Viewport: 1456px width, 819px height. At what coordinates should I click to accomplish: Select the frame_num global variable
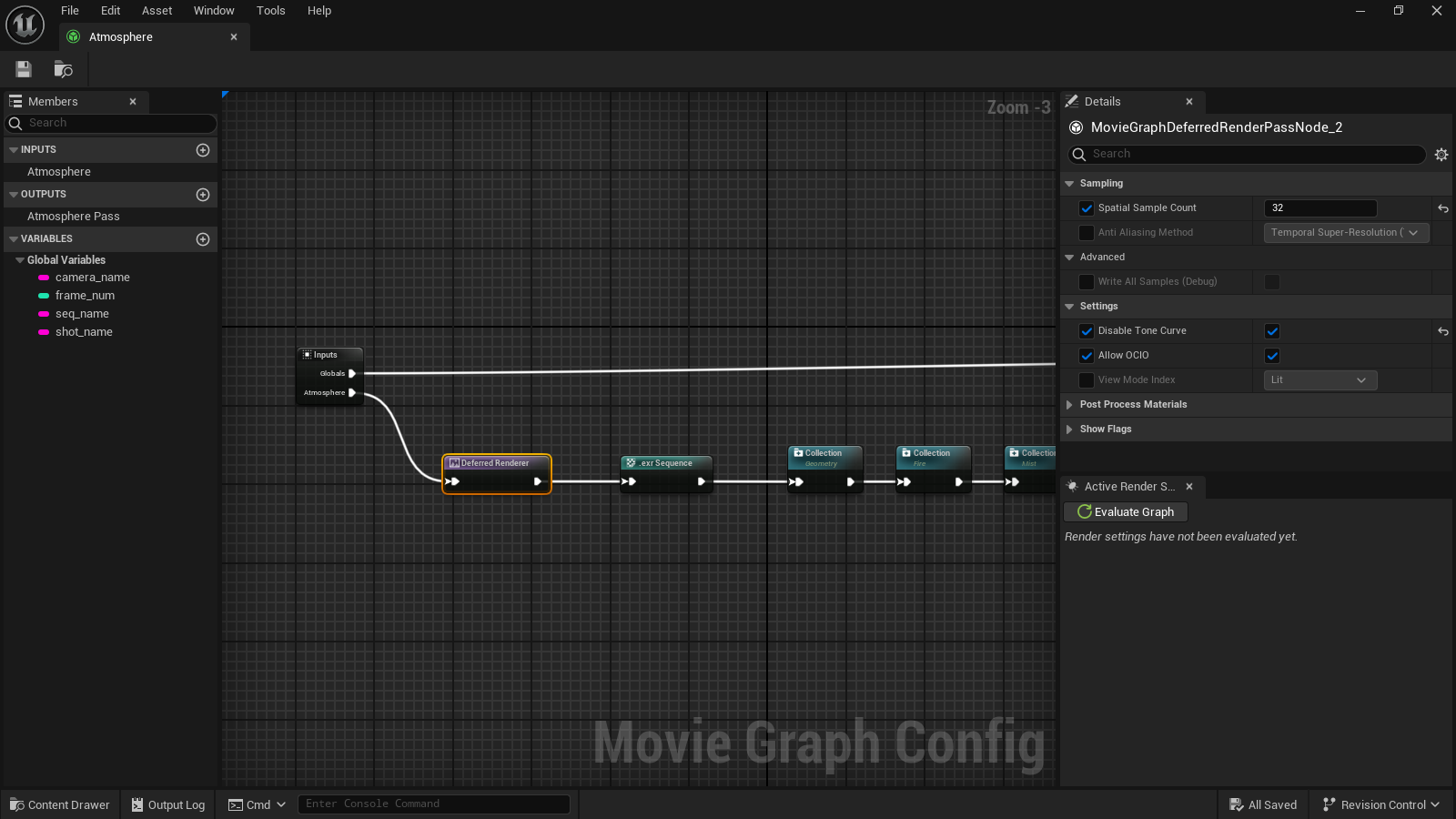[x=85, y=296]
